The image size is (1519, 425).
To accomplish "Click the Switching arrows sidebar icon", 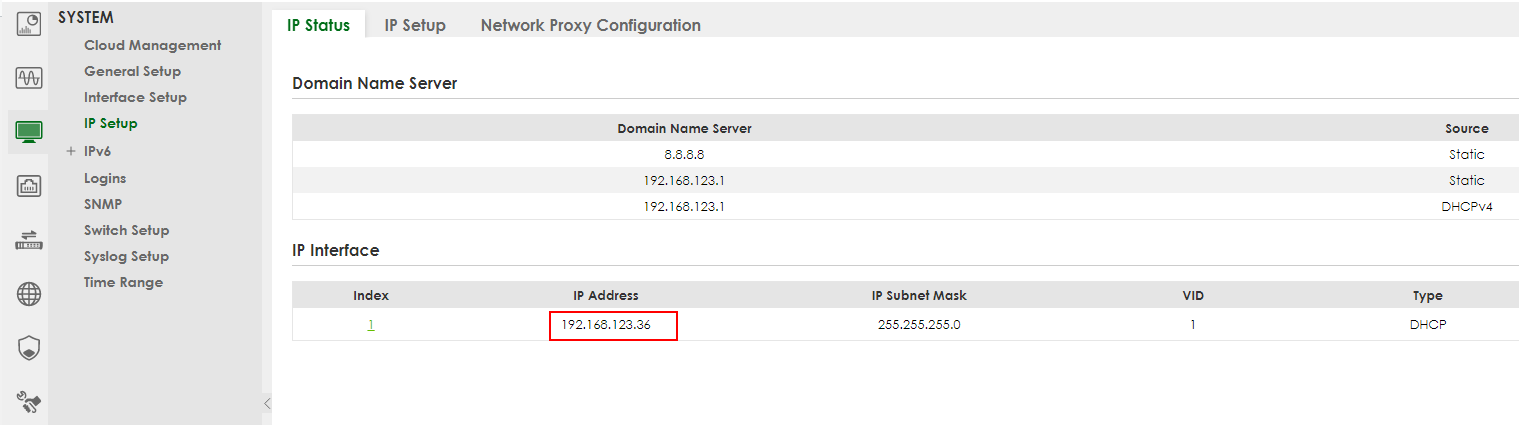I will pyautogui.click(x=28, y=240).
